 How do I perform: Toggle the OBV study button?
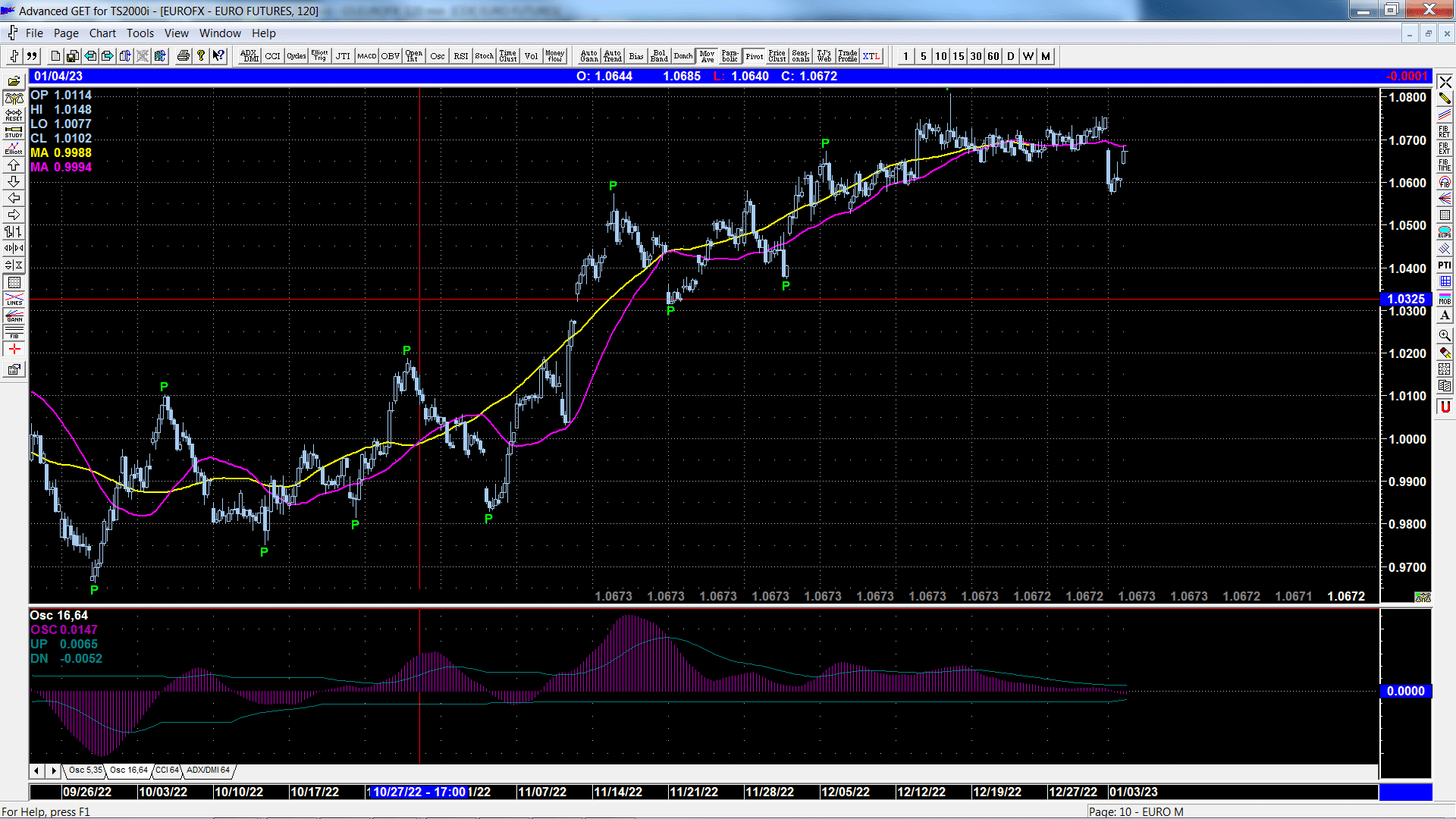pyautogui.click(x=391, y=56)
